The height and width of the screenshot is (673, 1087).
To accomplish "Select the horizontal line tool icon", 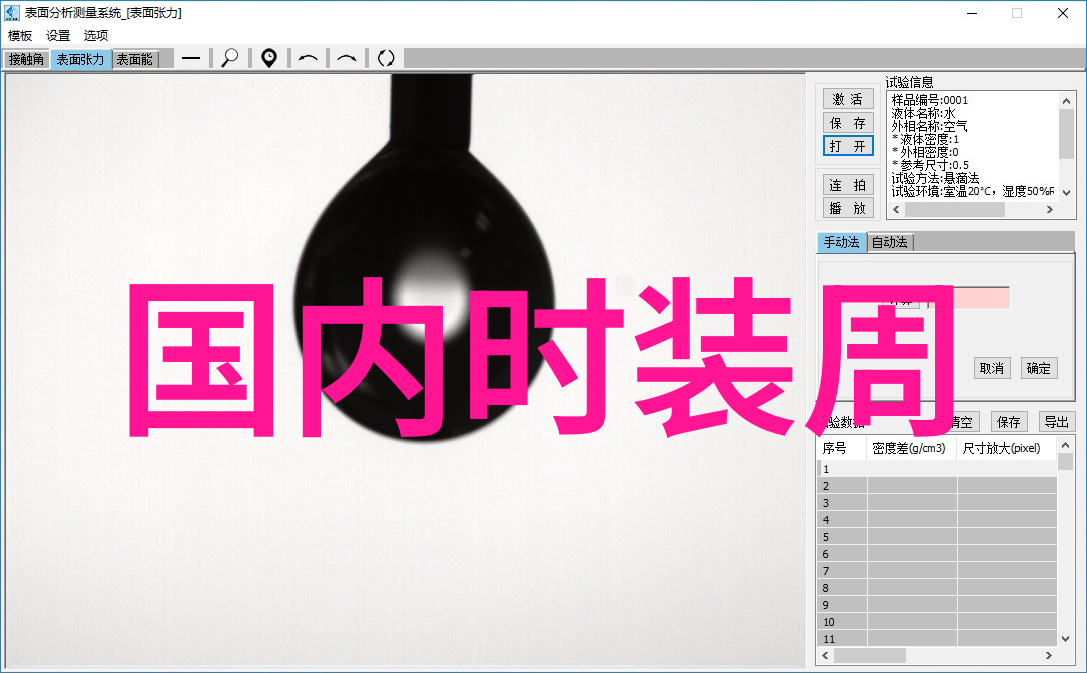I will click(x=191, y=59).
